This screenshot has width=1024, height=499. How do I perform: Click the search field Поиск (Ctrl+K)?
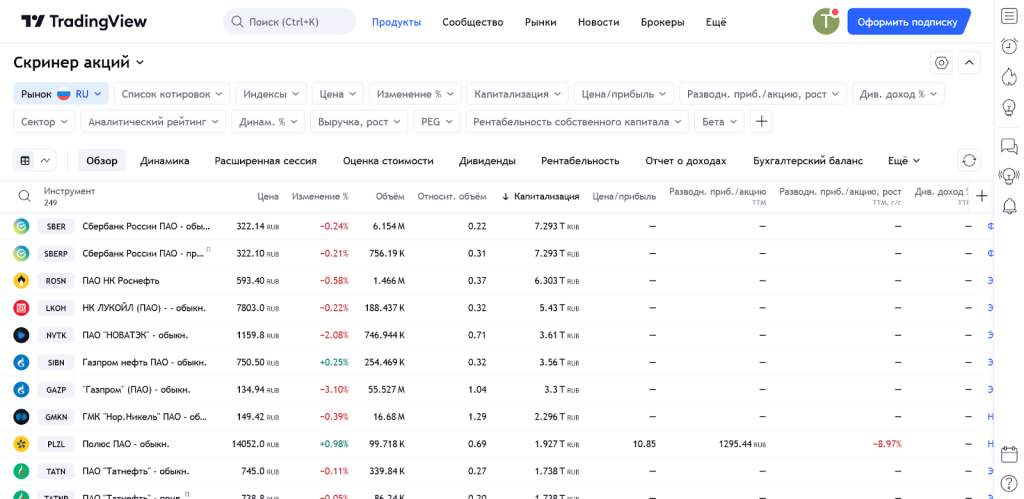point(289,22)
